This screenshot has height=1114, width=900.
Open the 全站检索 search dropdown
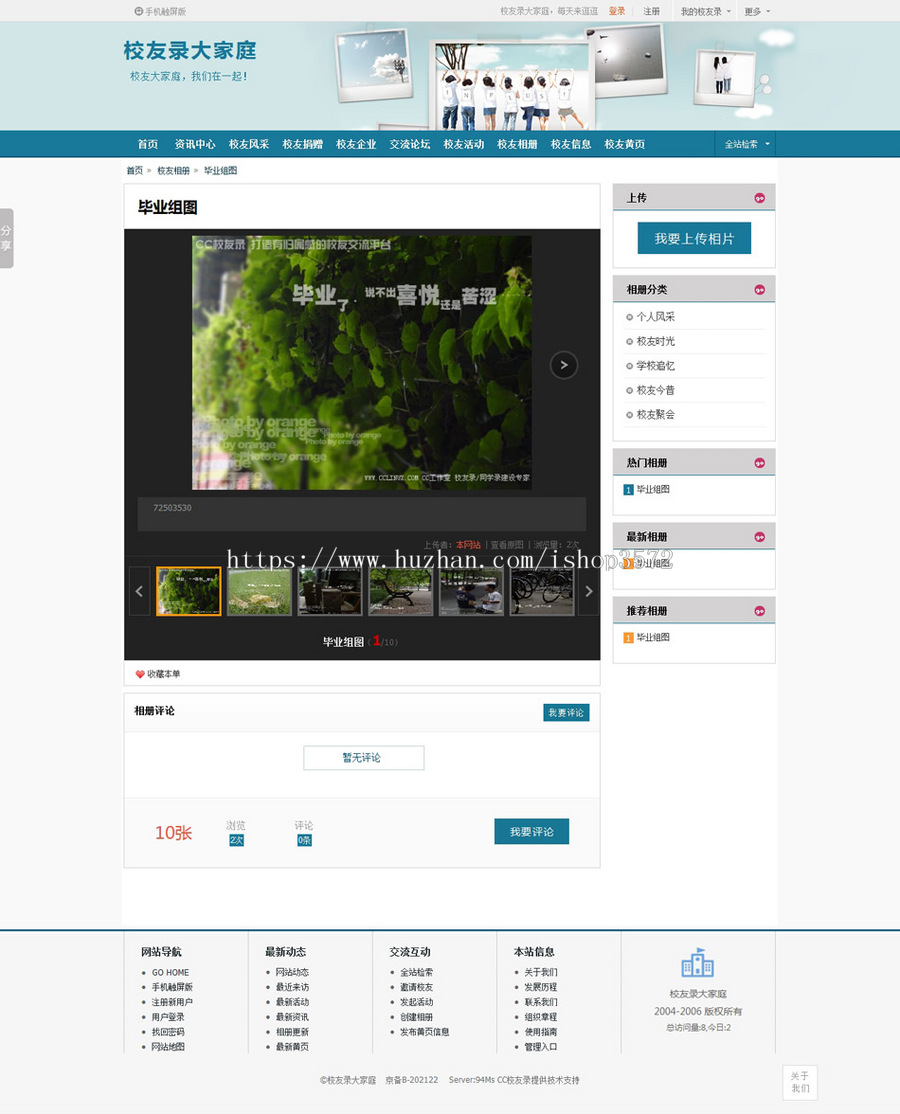pos(745,143)
